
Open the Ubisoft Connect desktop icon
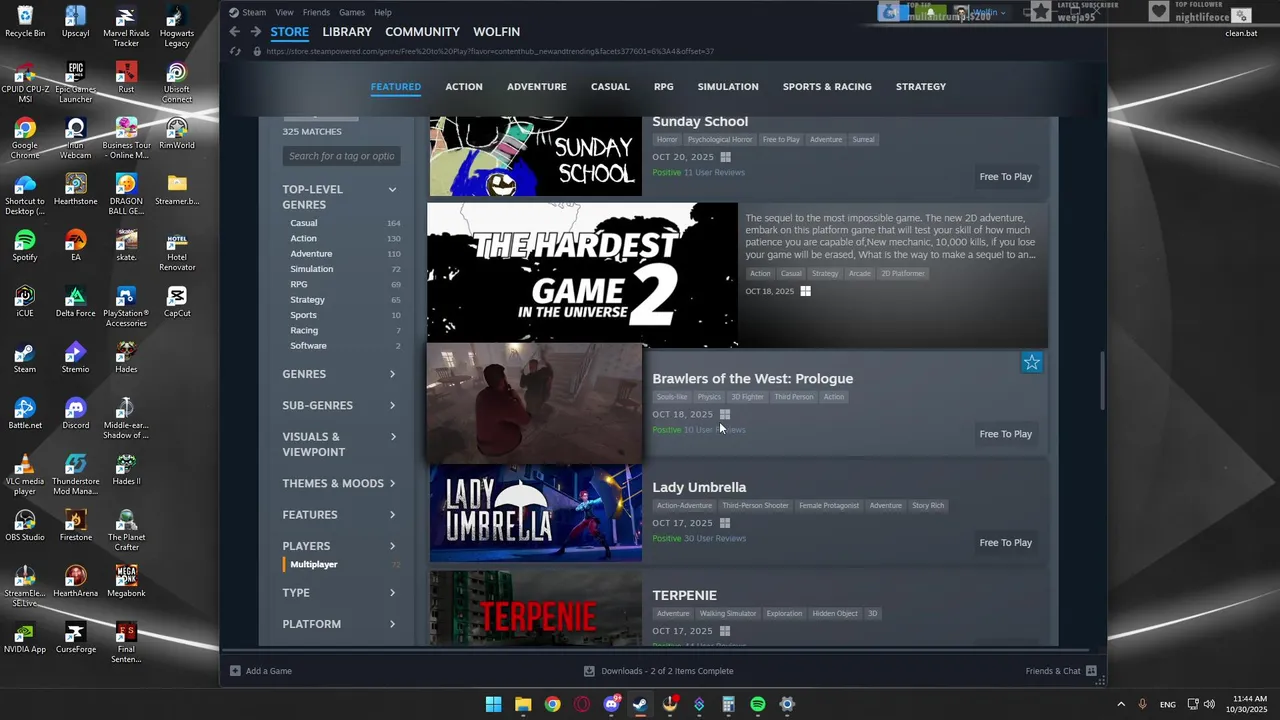pyautogui.click(x=177, y=82)
